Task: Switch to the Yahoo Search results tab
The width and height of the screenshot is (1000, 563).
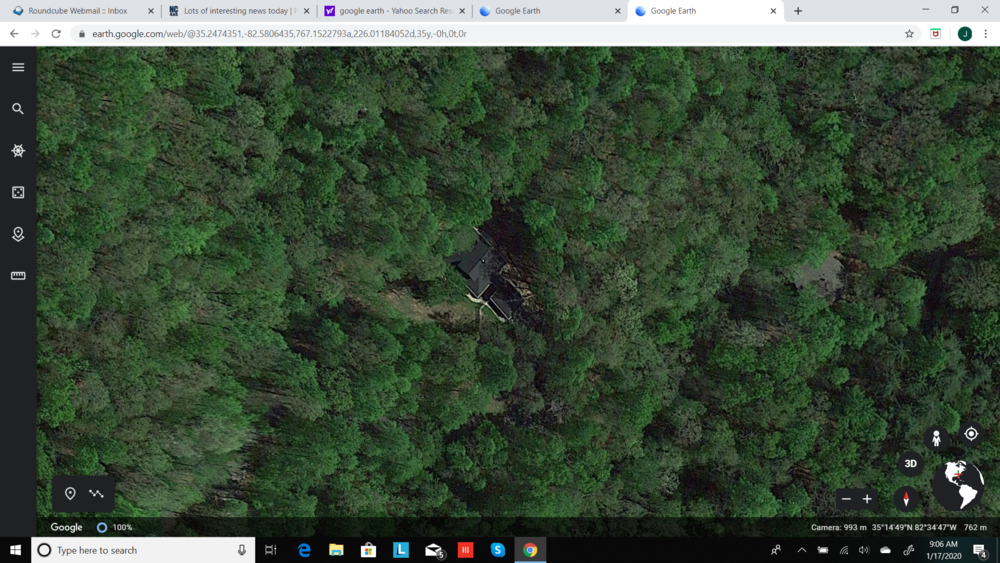Action: [x=395, y=11]
